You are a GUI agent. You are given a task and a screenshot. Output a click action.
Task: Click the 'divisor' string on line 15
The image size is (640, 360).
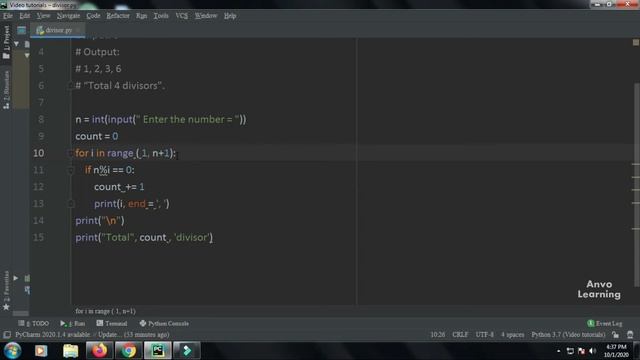(193, 238)
